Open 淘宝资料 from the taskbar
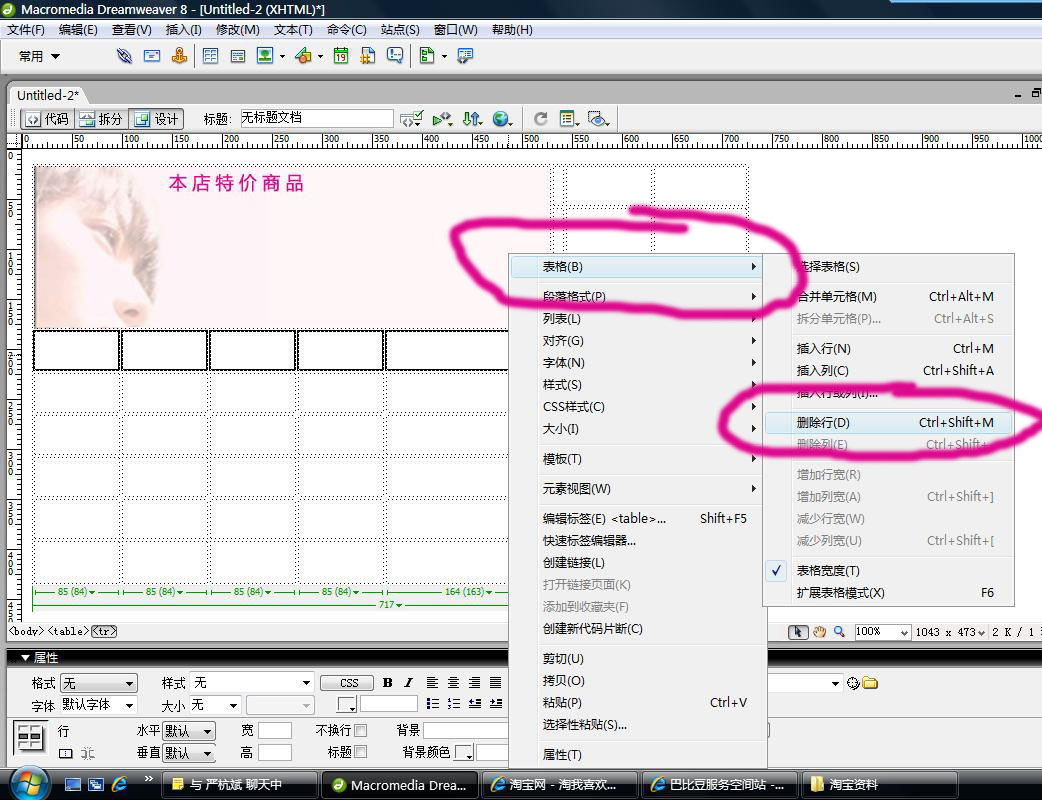 (880, 785)
